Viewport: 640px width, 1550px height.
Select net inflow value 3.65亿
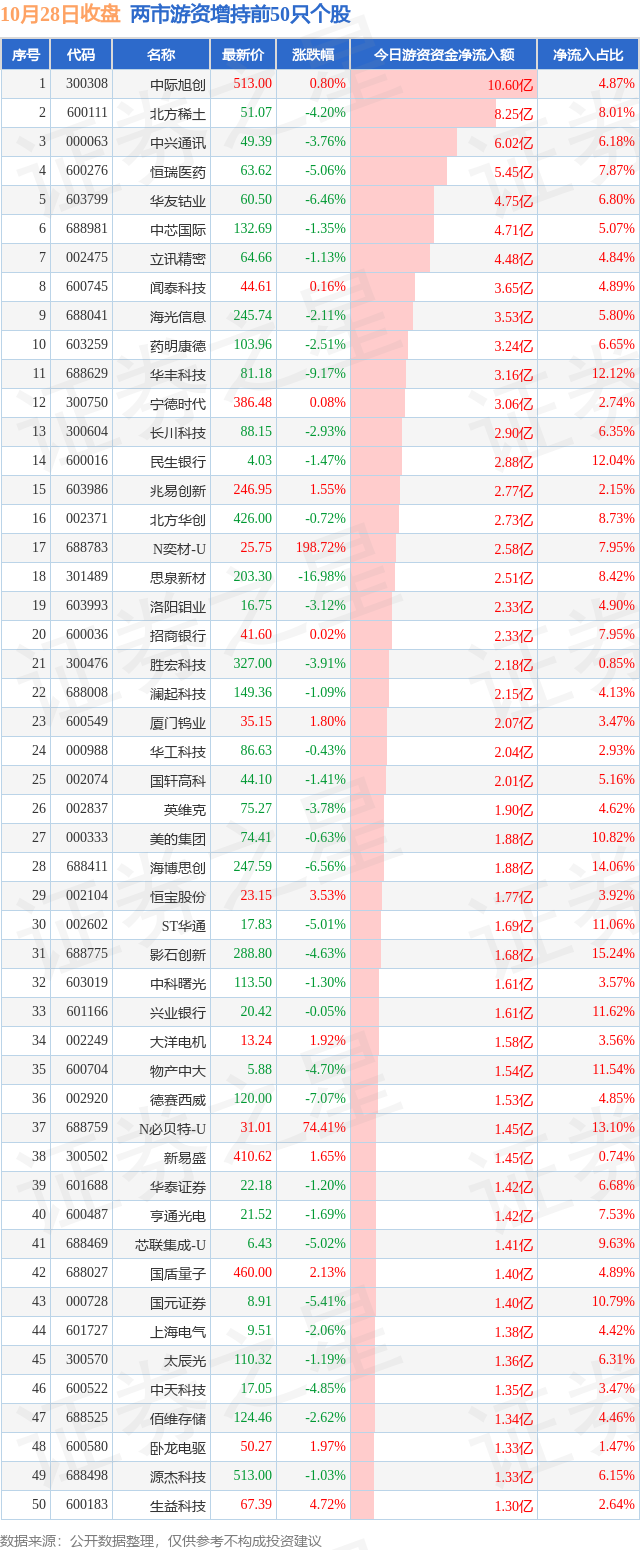(x=514, y=288)
